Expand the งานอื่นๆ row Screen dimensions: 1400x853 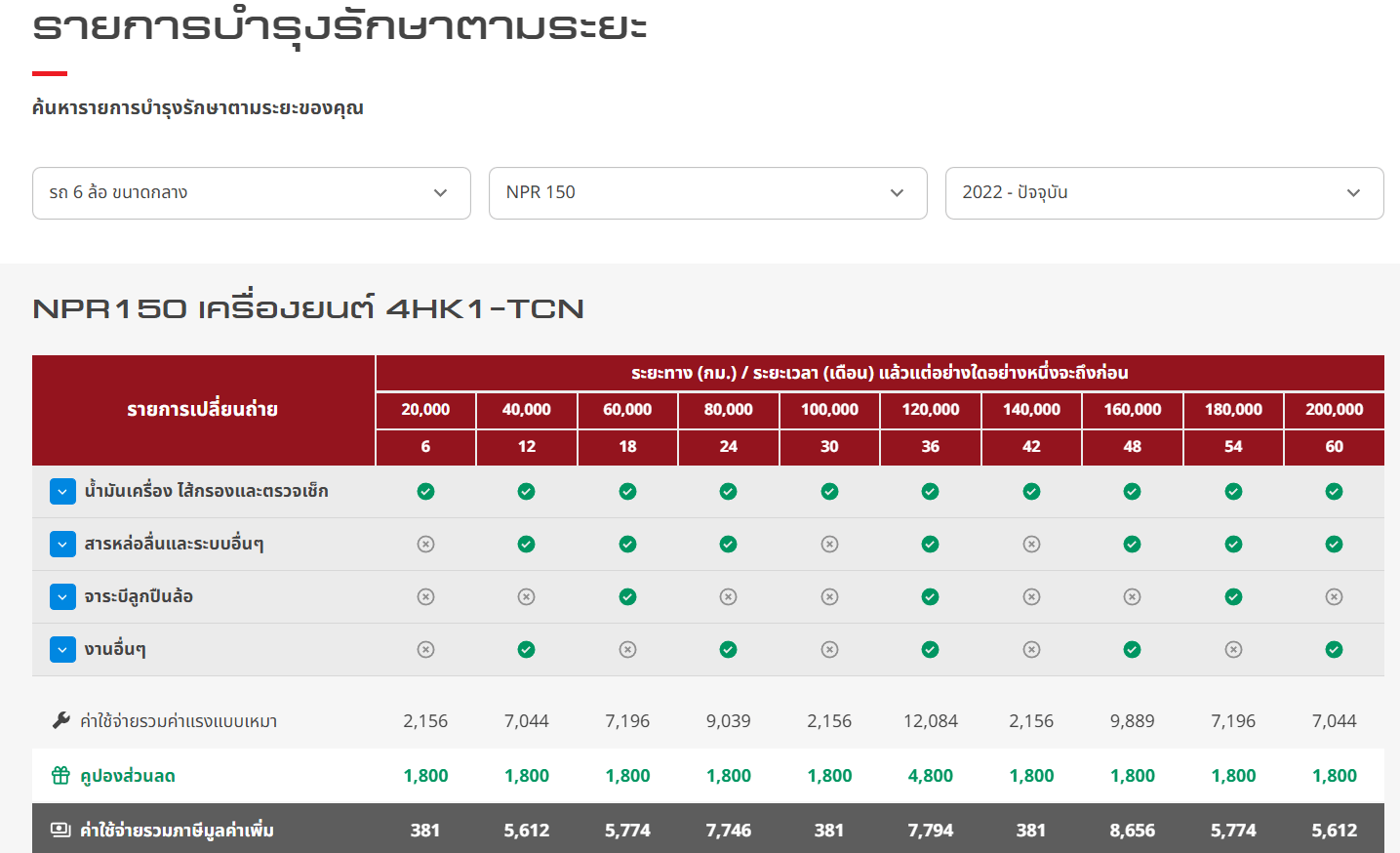tap(62, 650)
